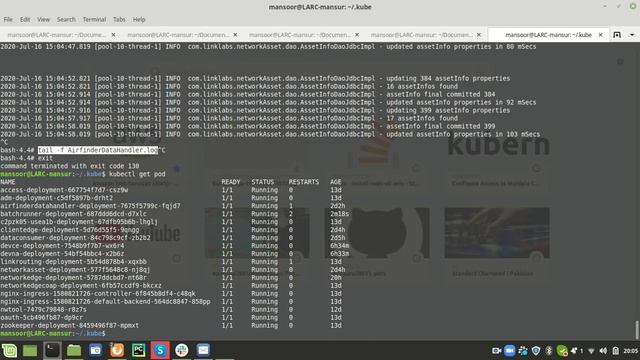Open the terminal icon in the taskbar
Screen dimensions: 640x360
[52, 350]
